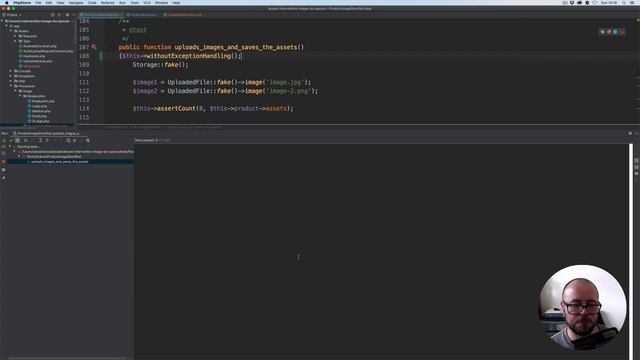Click the test progress status text
Viewport: 640px width, 360px height.
152,140
